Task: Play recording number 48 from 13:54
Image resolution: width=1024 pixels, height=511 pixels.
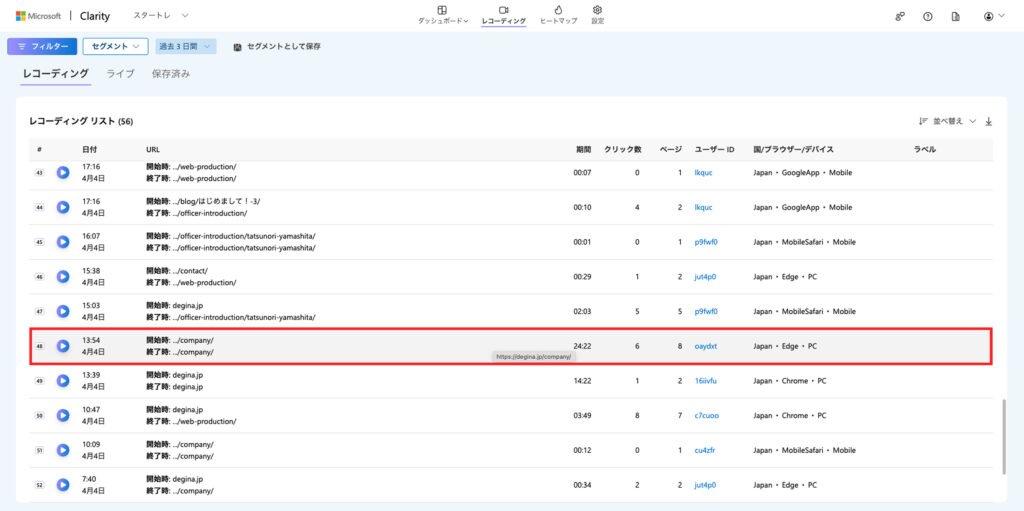Action: point(63,346)
